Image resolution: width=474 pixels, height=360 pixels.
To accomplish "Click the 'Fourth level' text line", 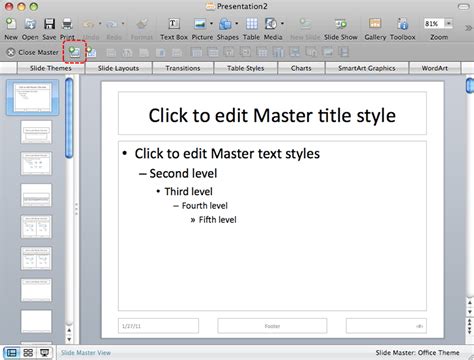I will 204,206.
